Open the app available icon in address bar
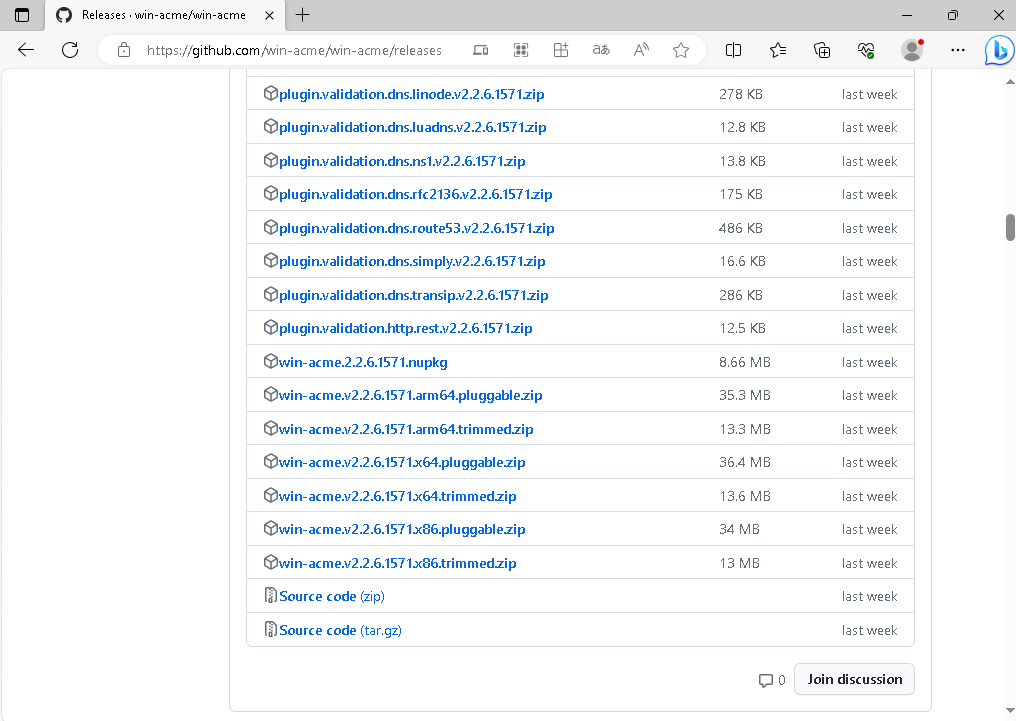The image size is (1016, 721). coord(481,50)
